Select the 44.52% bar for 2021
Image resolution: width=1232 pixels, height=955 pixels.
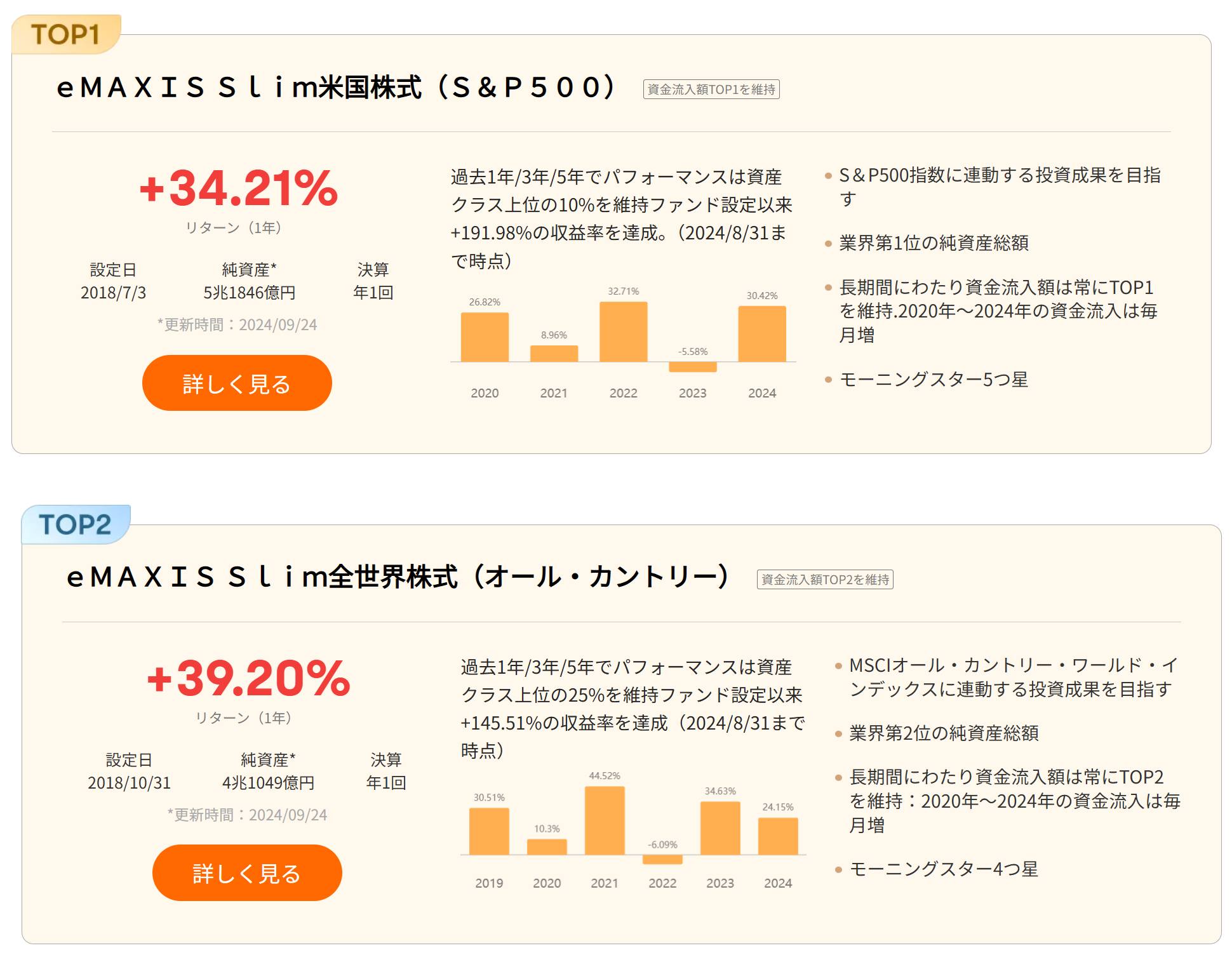pyautogui.click(x=605, y=820)
